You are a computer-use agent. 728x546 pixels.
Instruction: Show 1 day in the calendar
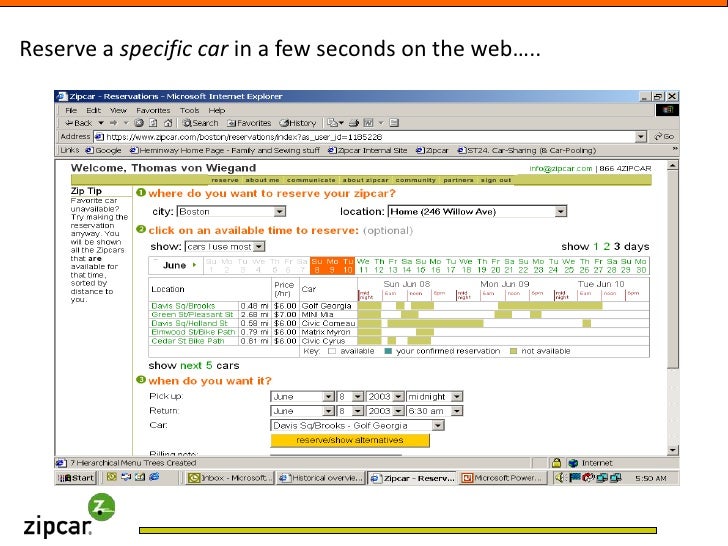pyautogui.click(x=596, y=247)
